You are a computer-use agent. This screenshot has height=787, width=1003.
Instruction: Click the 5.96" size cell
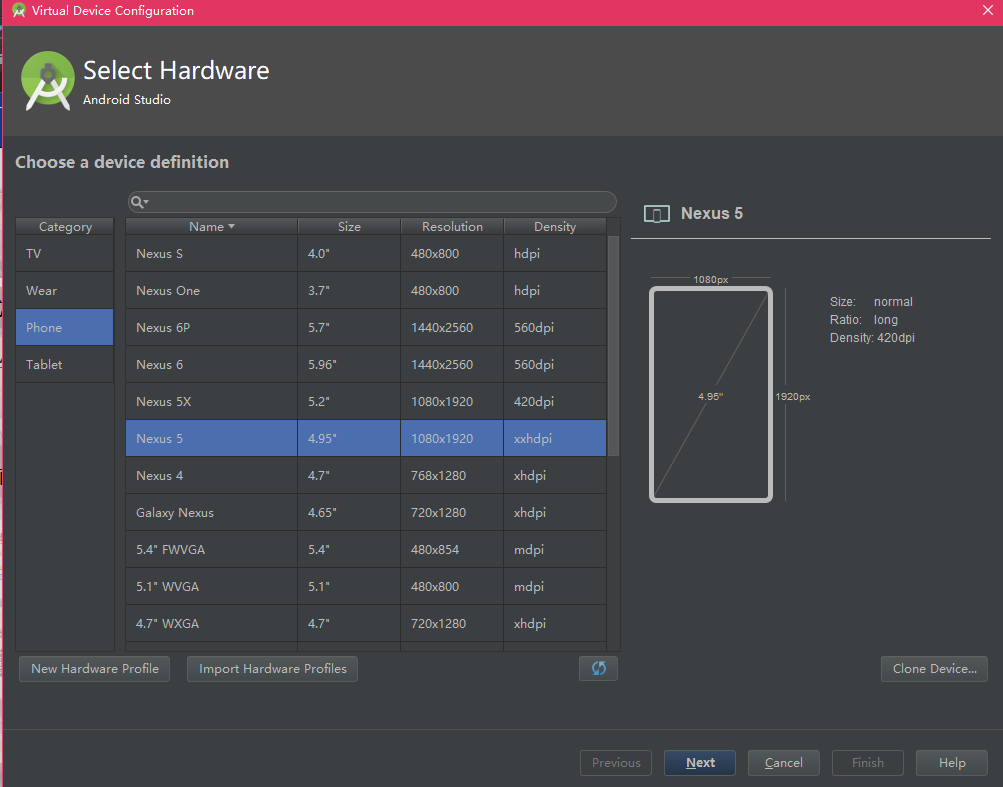click(349, 365)
